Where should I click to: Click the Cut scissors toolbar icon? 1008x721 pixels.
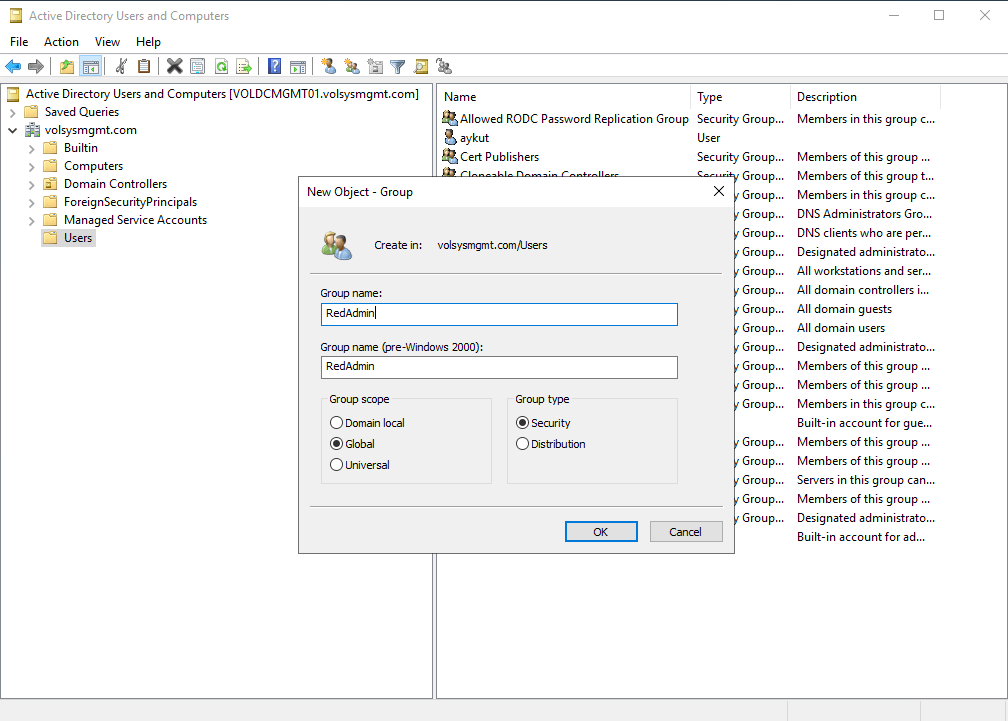pos(121,67)
